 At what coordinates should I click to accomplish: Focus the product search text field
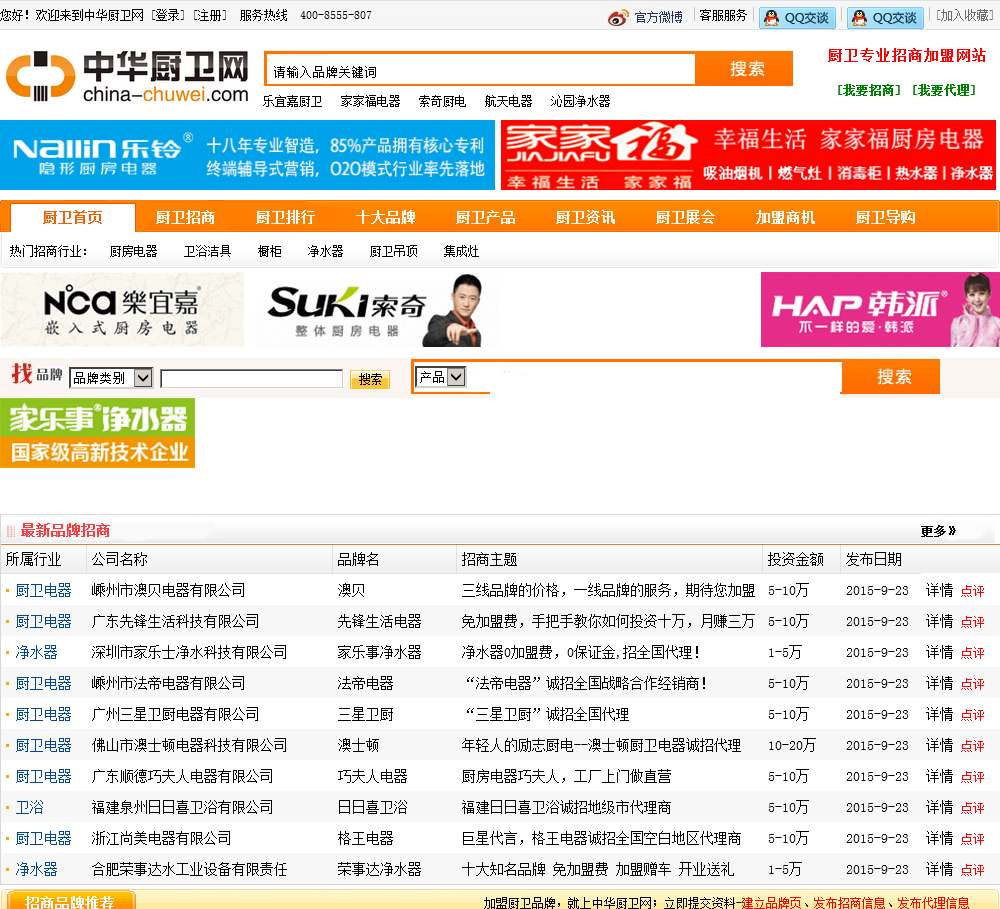point(655,377)
